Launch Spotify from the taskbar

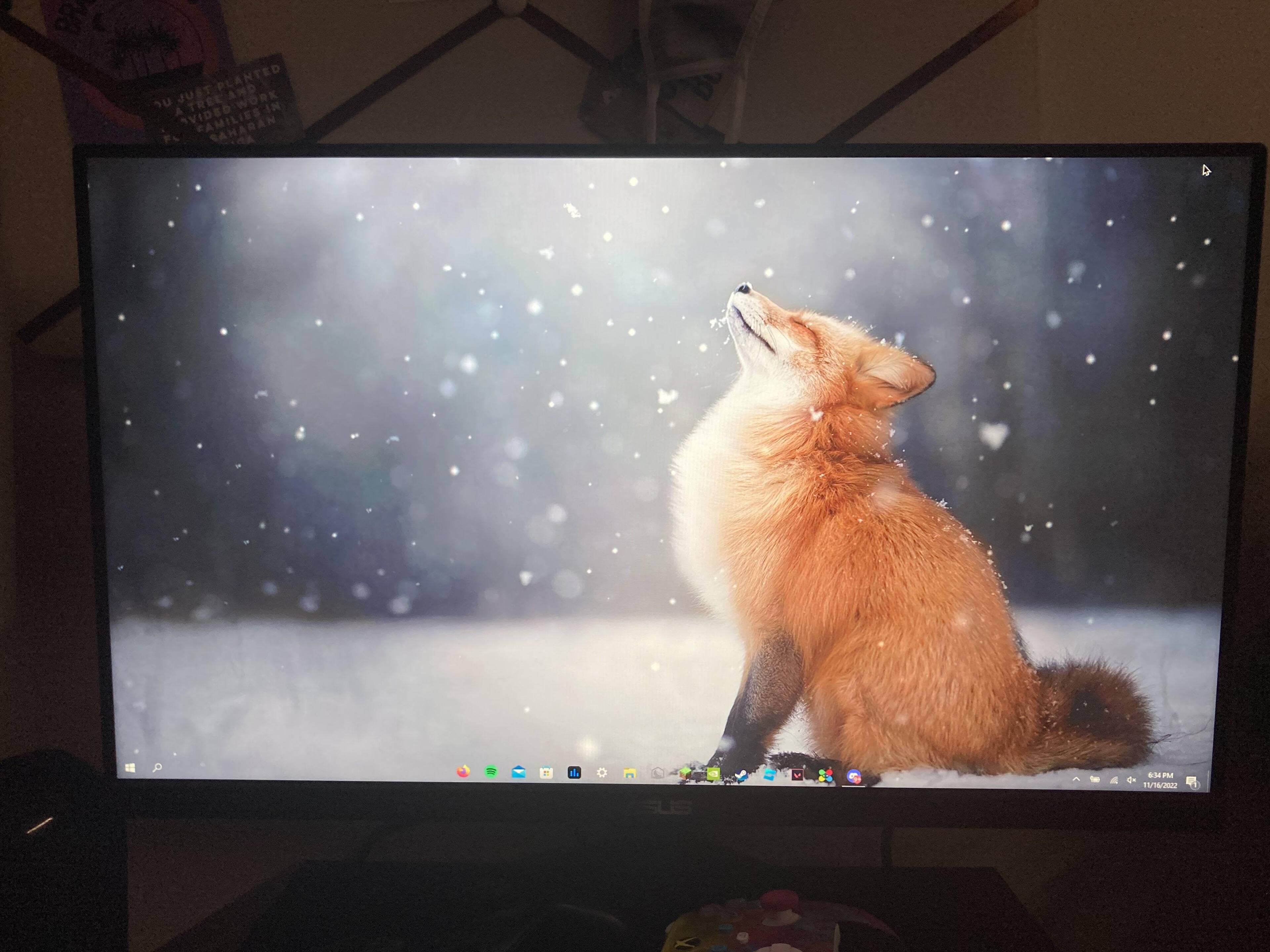point(491,772)
